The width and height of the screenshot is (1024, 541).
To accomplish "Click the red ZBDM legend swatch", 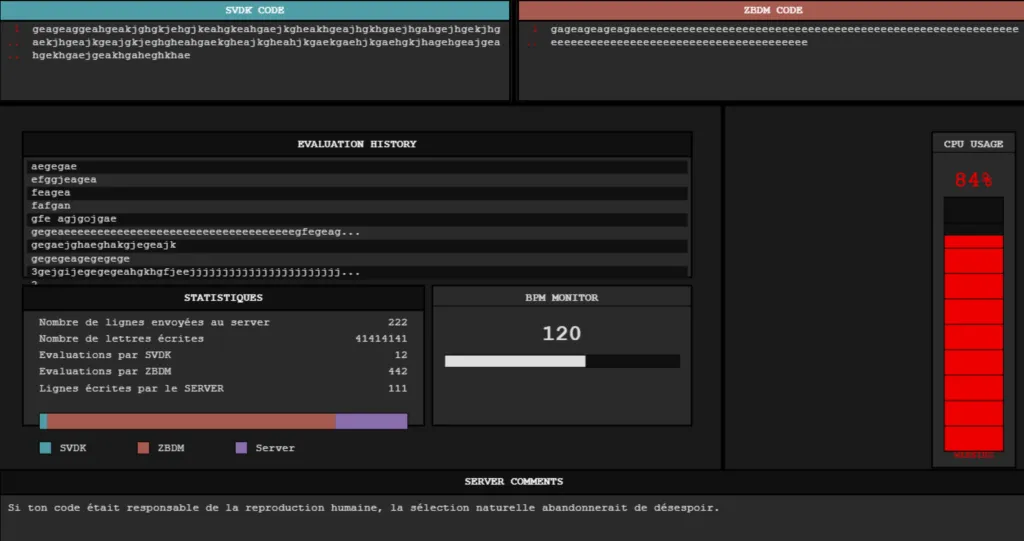I will [x=142, y=448].
